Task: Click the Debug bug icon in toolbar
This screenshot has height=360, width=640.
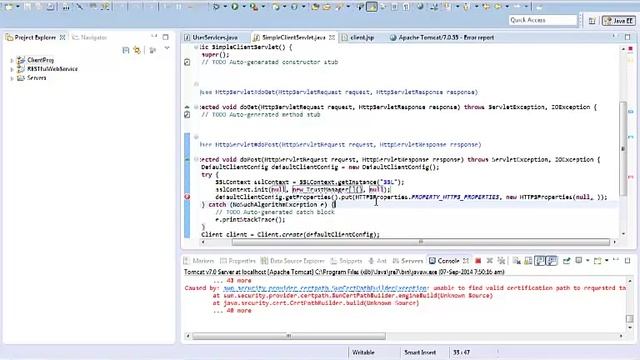Action: coord(217,7)
